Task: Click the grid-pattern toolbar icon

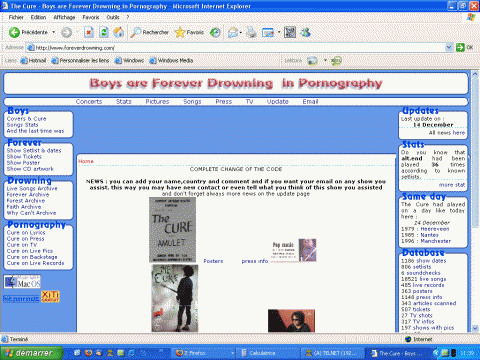Action: (290, 32)
